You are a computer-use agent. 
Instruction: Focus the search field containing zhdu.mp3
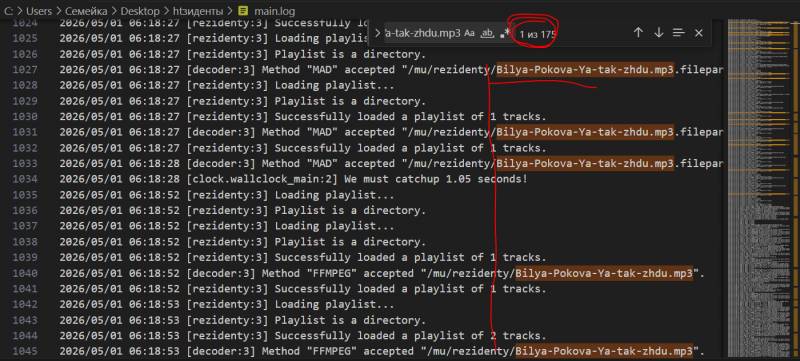(423, 33)
